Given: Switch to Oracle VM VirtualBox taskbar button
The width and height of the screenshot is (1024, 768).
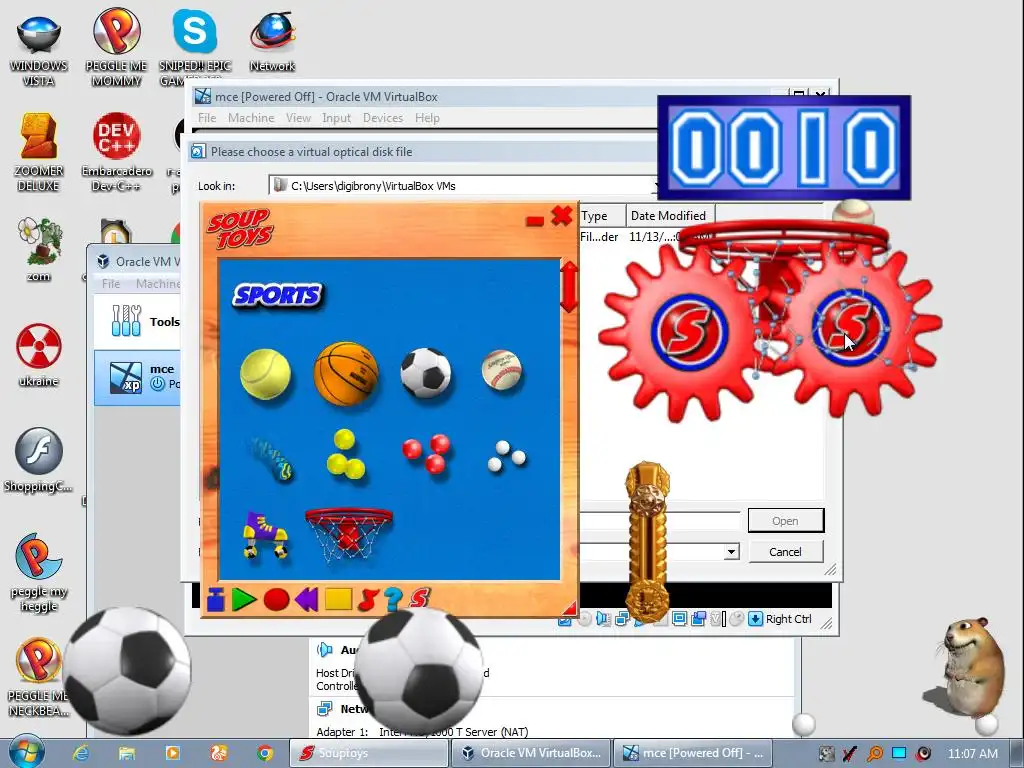Looking at the screenshot, I should tap(530, 753).
